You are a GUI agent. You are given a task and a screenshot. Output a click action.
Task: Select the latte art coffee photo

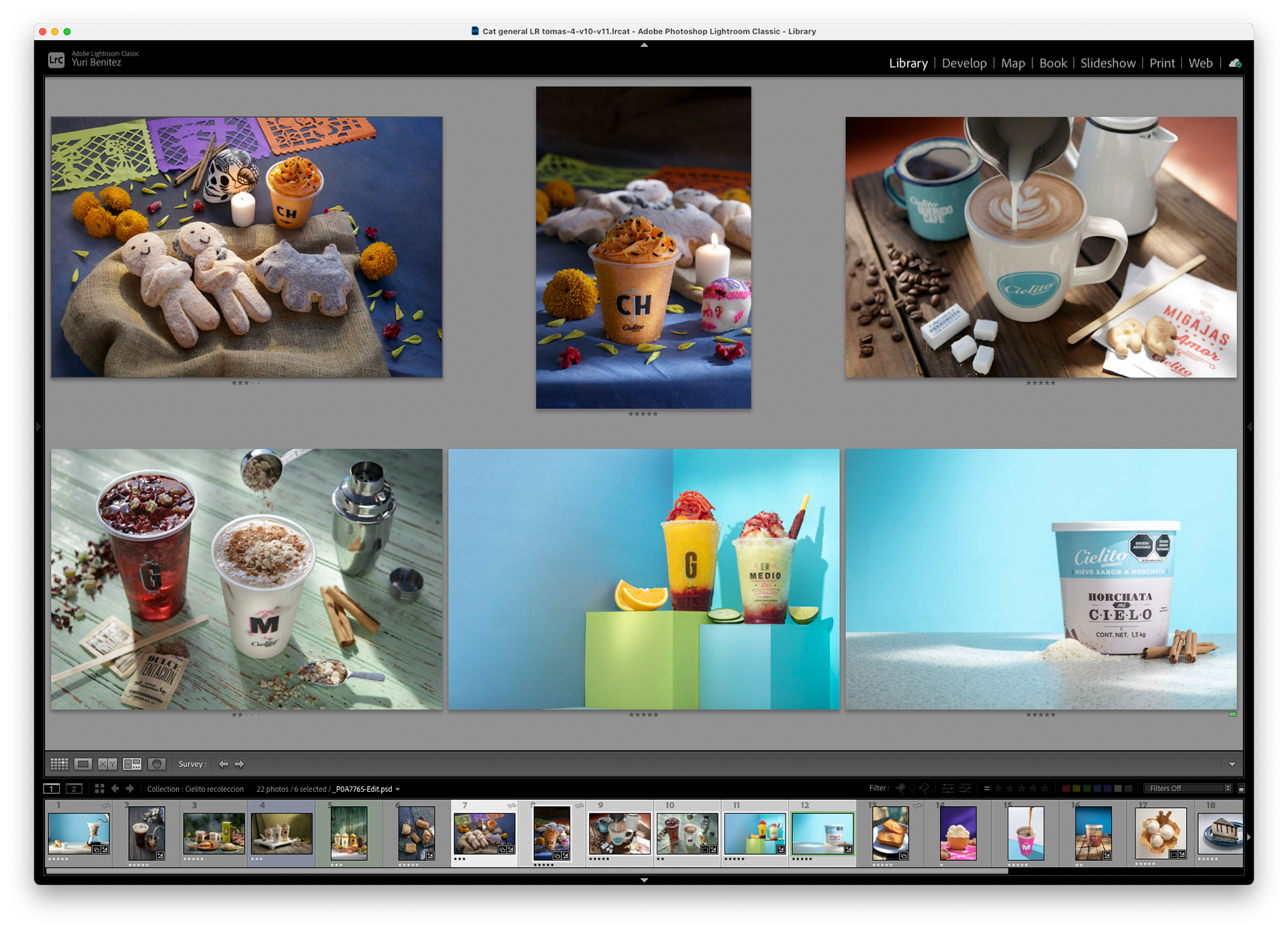point(1040,247)
